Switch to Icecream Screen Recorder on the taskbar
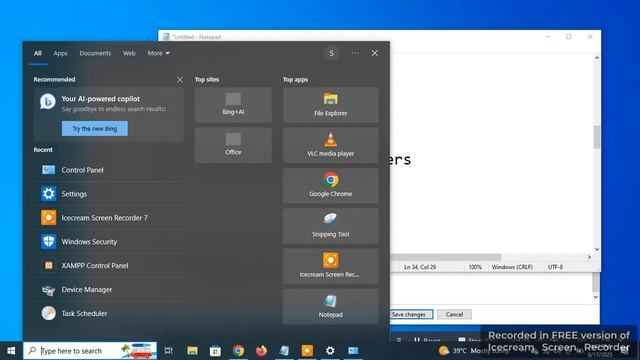 pyautogui.click(x=307, y=351)
